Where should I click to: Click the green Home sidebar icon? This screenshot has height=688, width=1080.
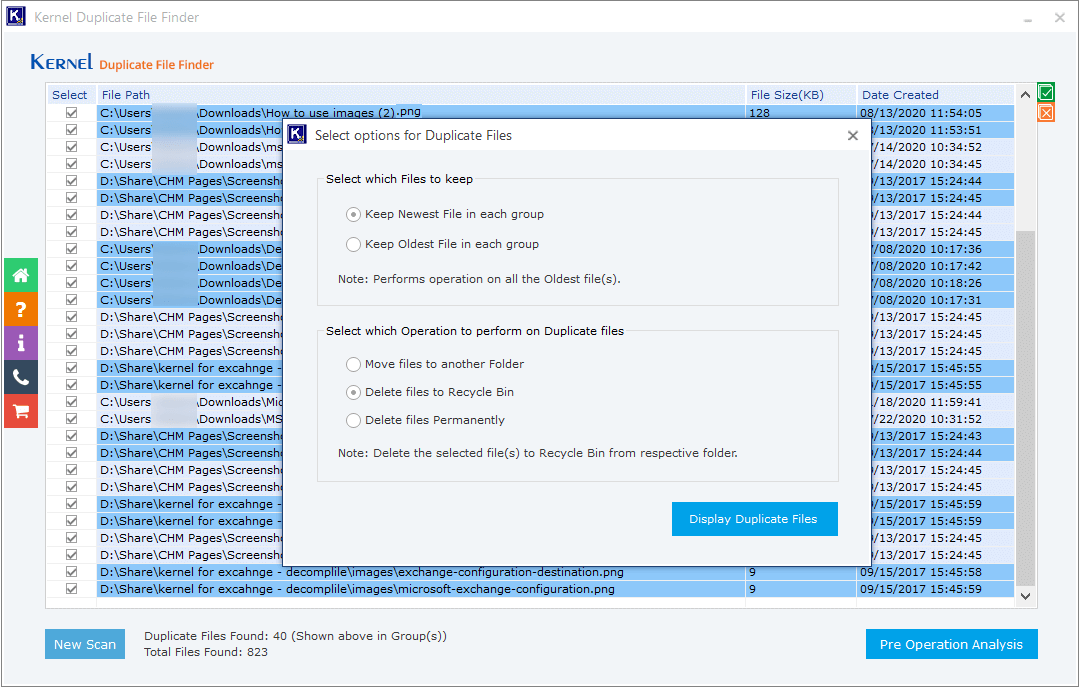[x=21, y=275]
